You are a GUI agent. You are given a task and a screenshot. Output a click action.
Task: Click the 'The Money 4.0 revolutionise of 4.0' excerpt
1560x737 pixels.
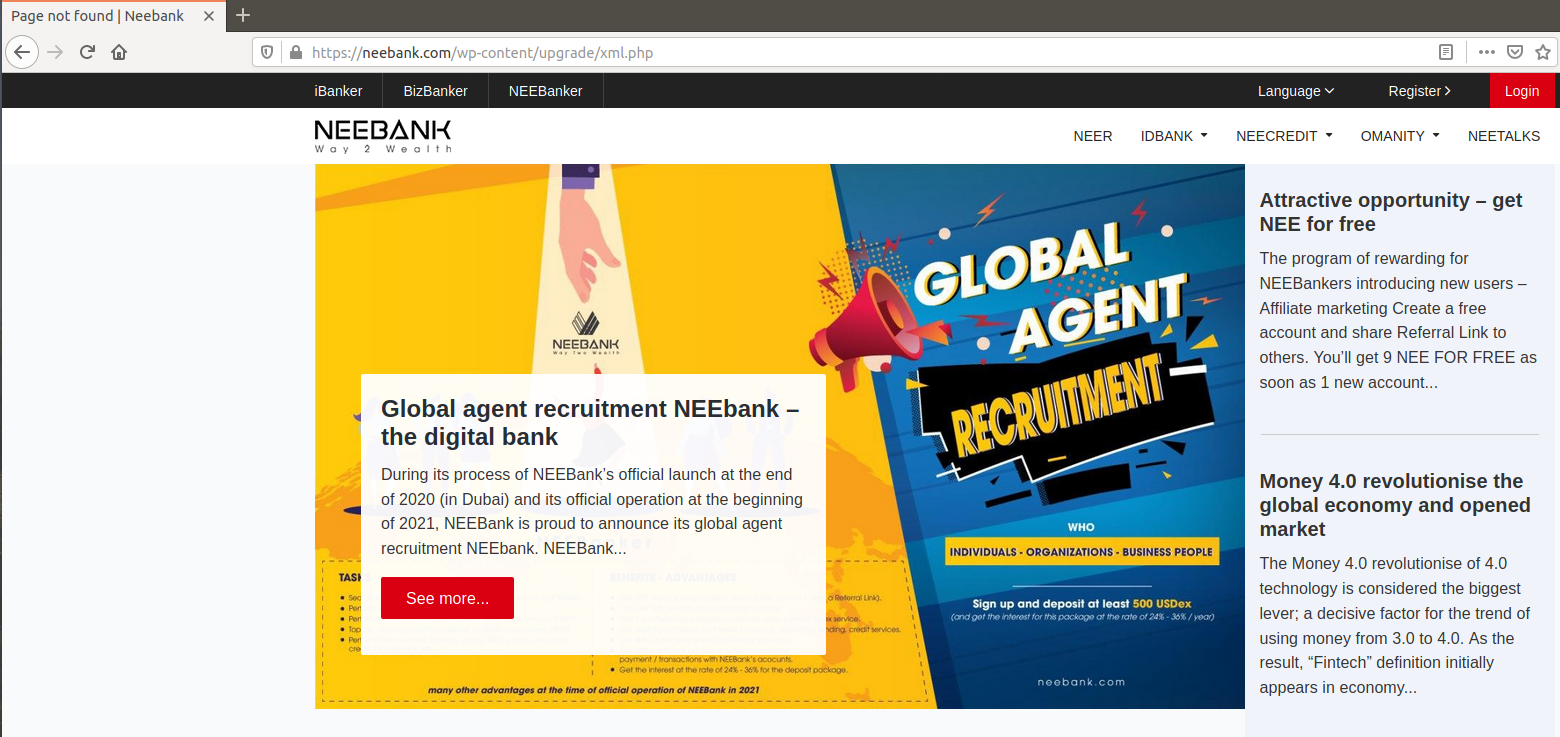[1395, 625]
